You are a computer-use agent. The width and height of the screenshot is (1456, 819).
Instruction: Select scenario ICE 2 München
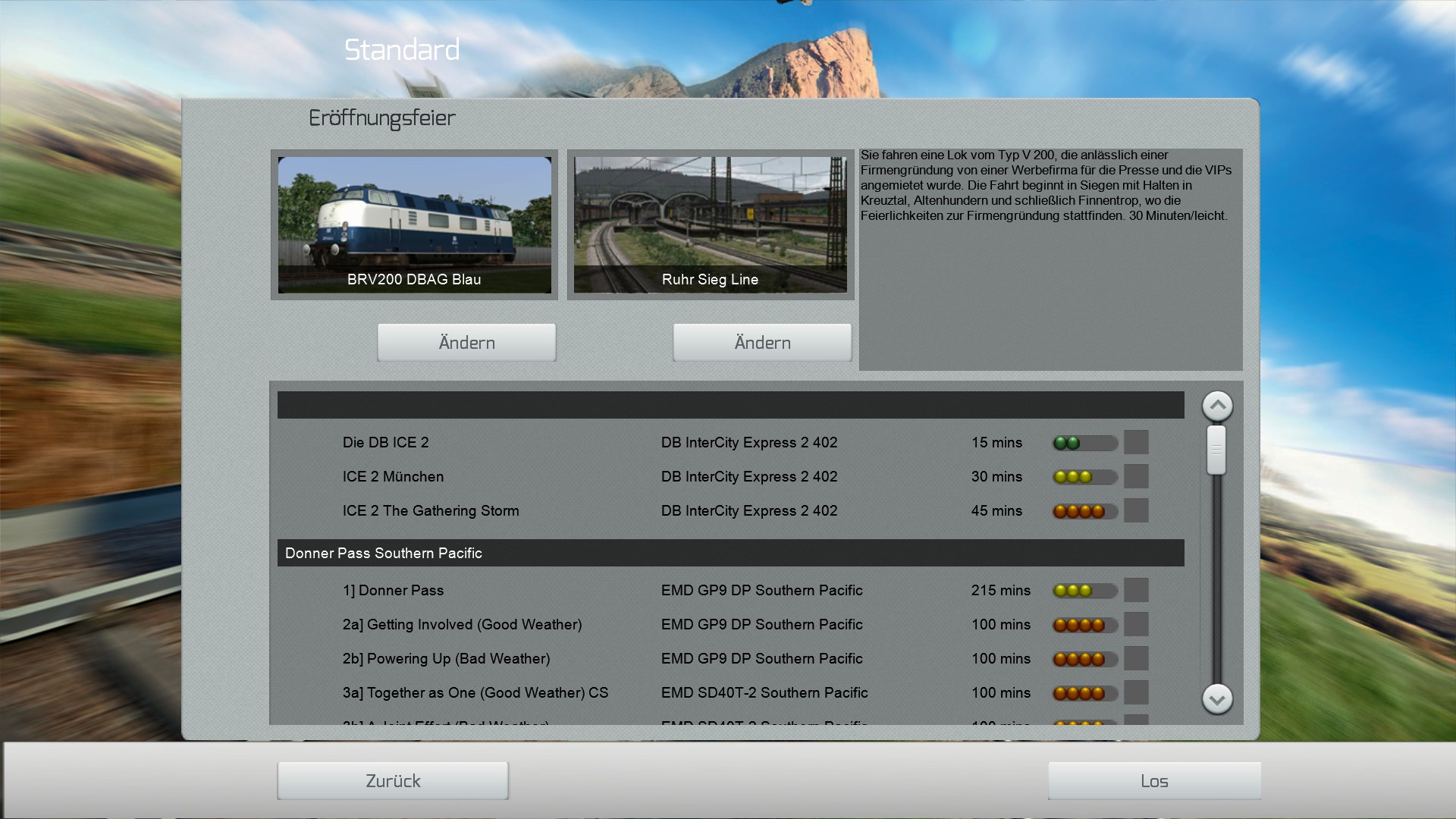[x=393, y=476]
